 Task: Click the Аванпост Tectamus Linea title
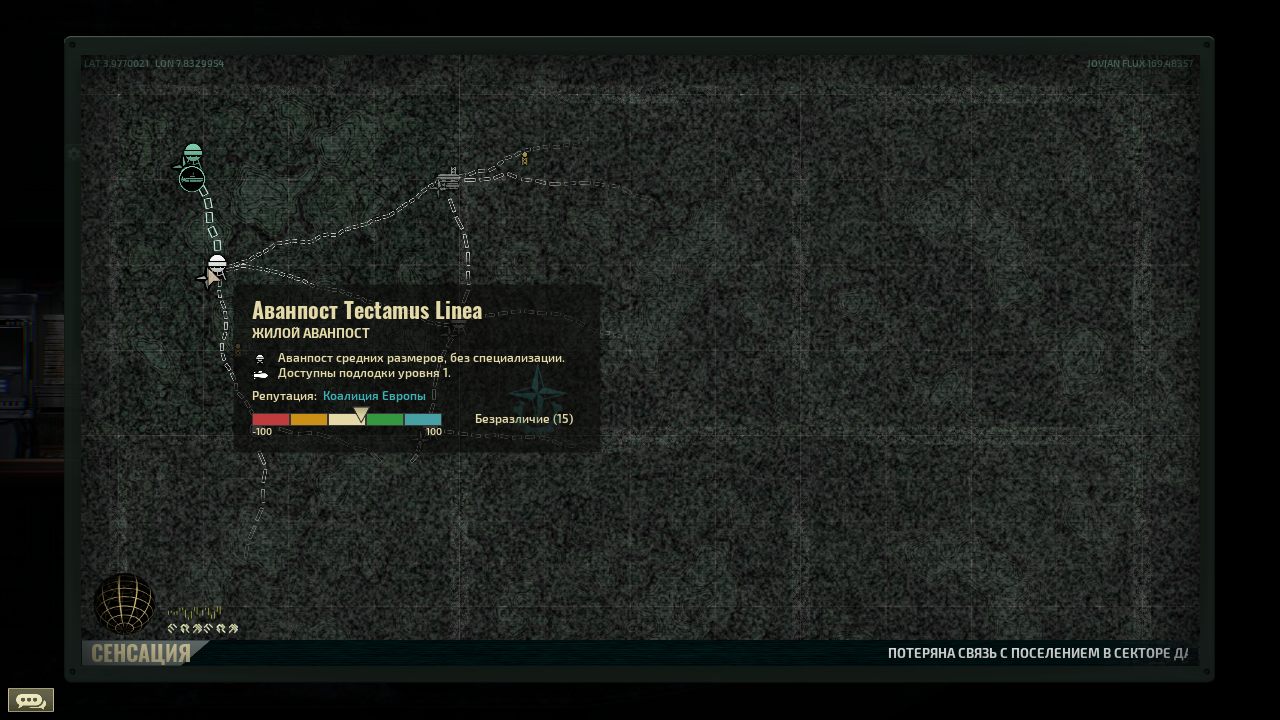(x=367, y=311)
